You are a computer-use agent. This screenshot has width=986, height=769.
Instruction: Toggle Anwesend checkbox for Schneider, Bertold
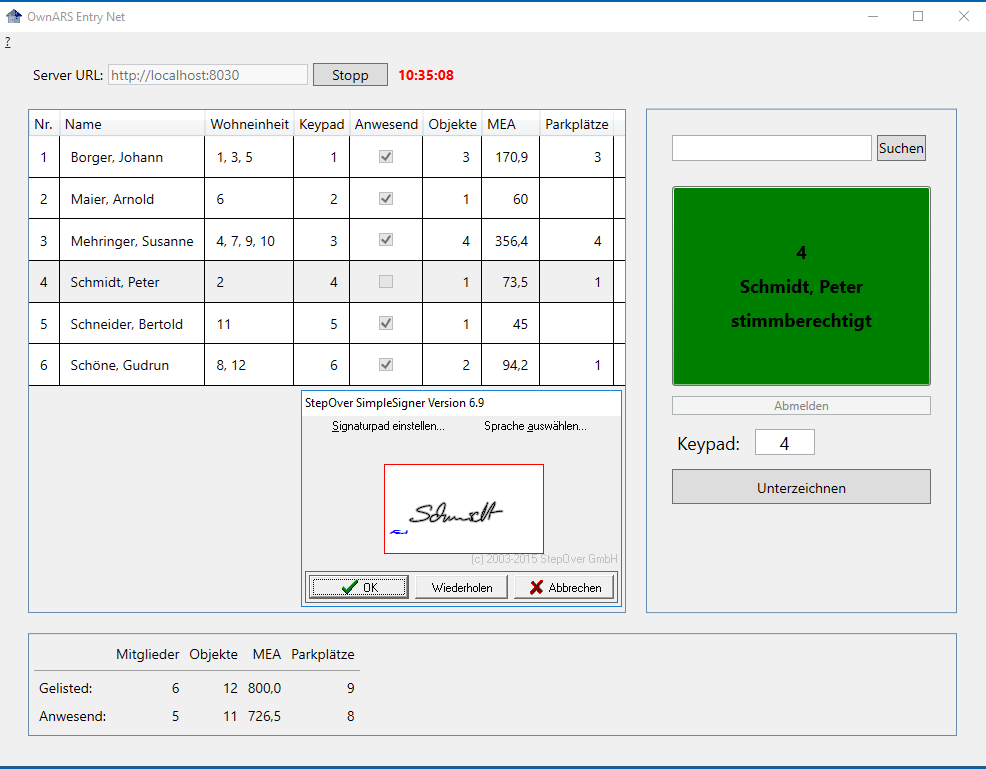386,323
